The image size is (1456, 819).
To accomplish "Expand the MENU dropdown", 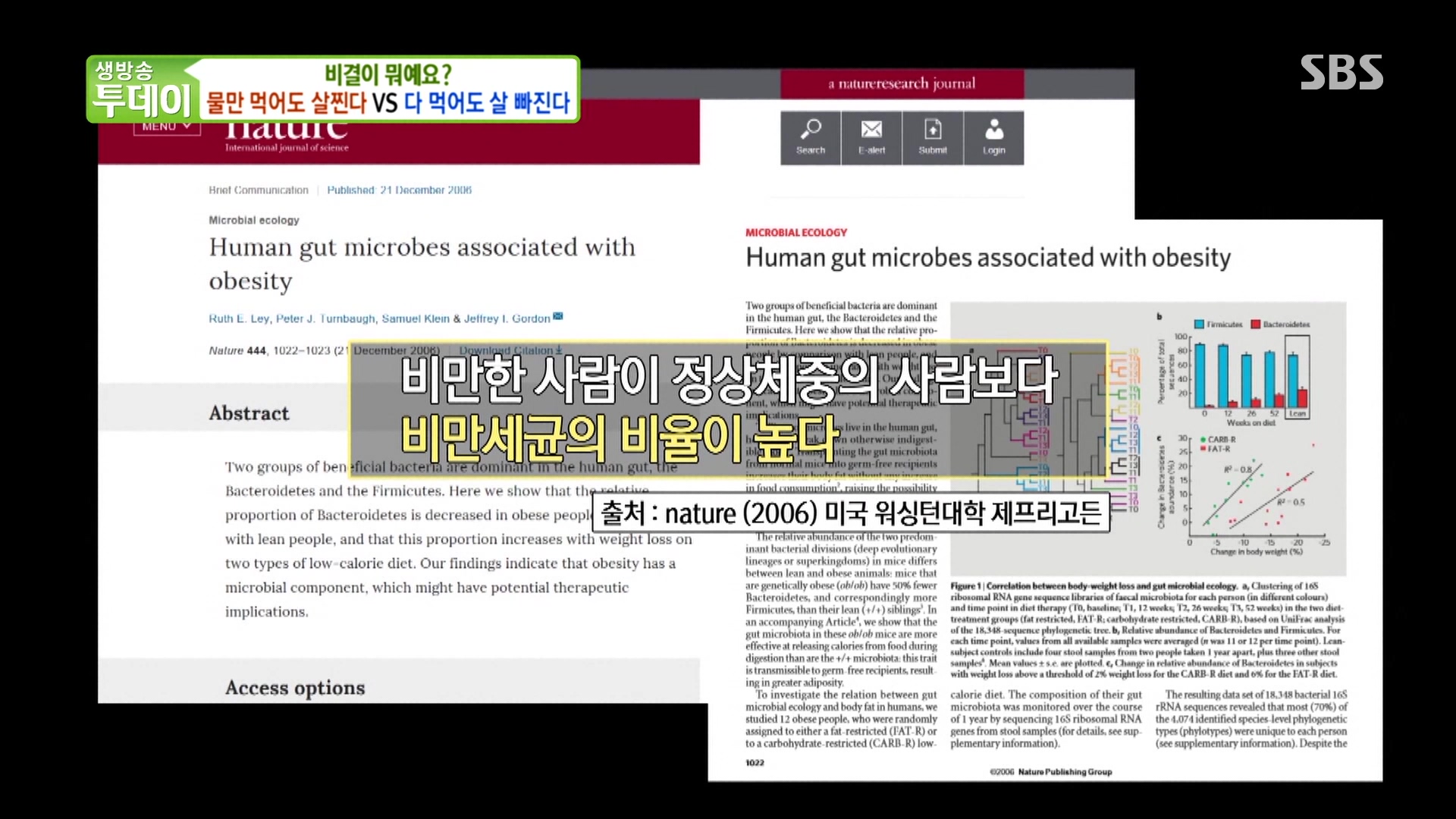I will pos(167,127).
